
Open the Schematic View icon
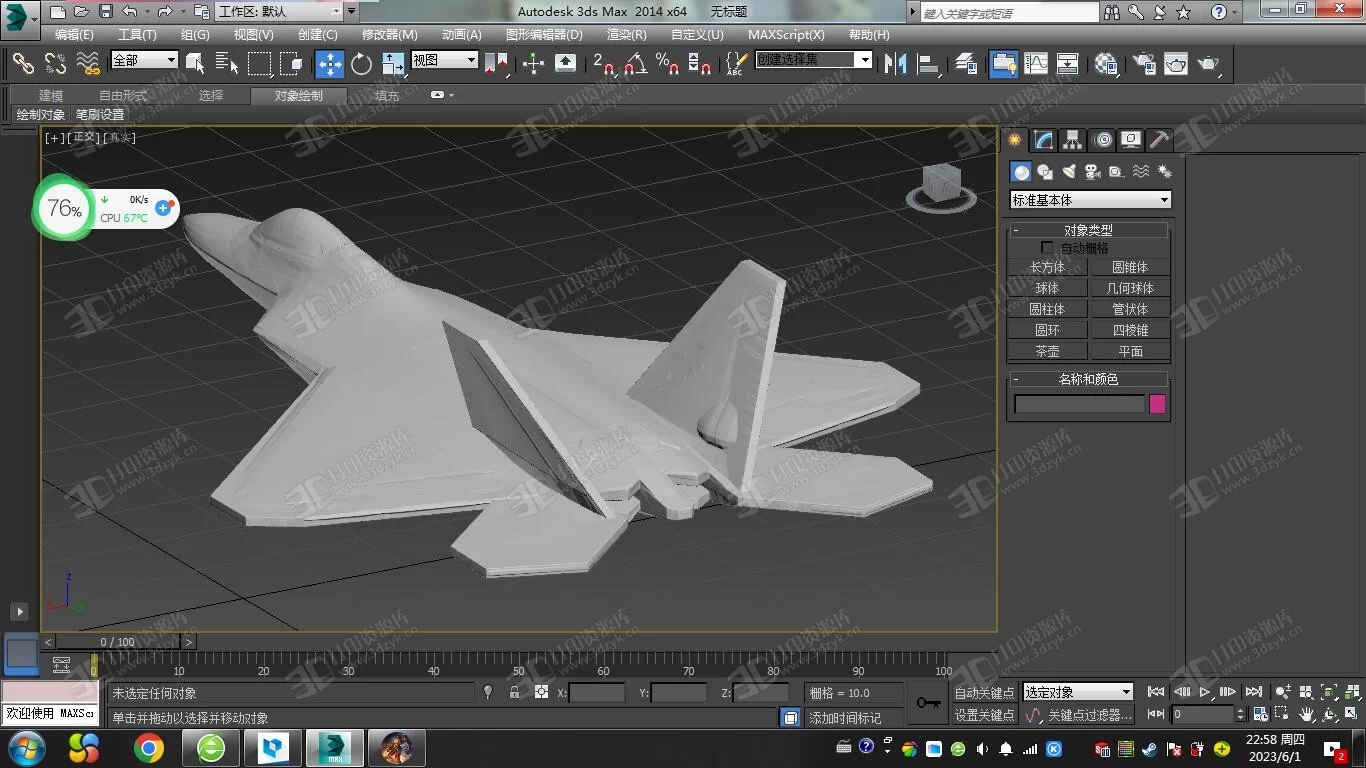(1068, 63)
